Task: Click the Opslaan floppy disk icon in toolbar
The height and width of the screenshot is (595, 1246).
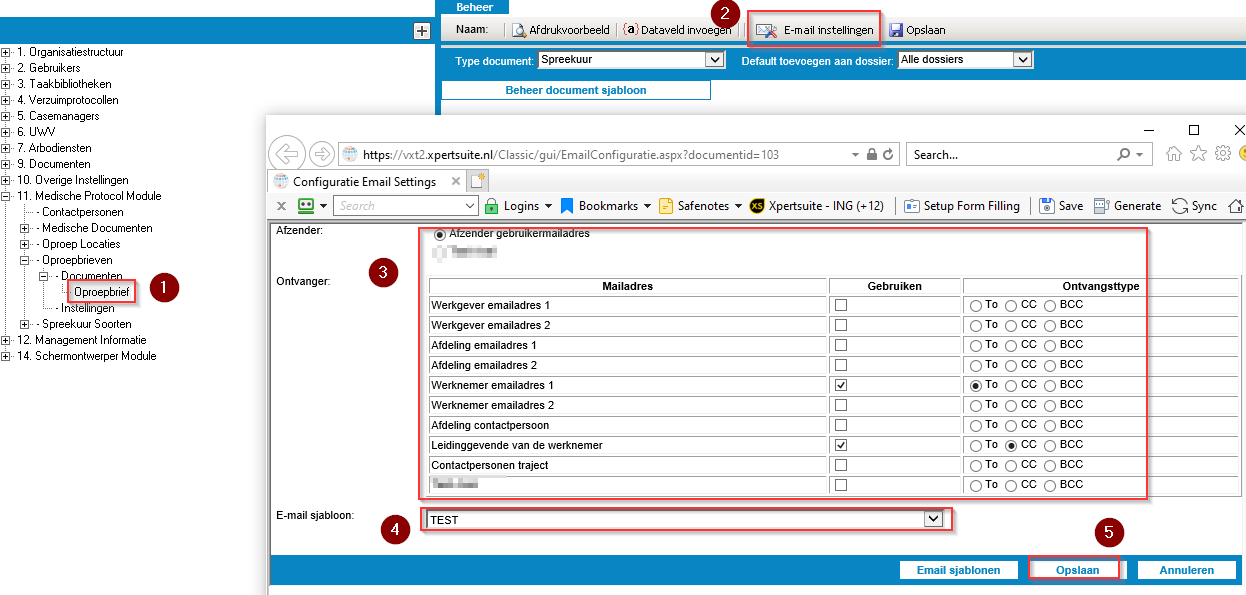Action: pyautogui.click(x=896, y=30)
